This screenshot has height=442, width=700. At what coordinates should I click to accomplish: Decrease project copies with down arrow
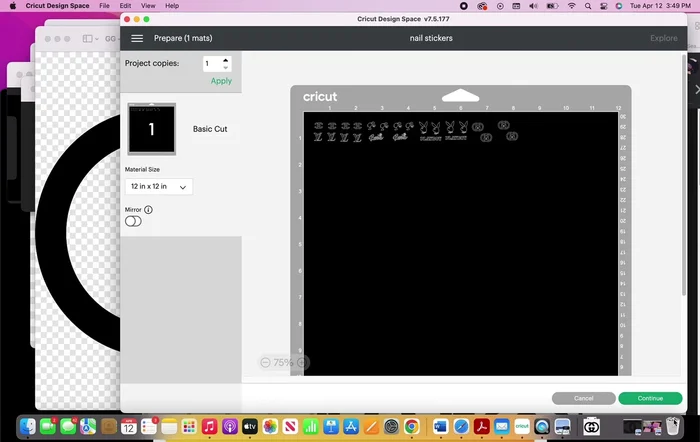click(x=226, y=68)
